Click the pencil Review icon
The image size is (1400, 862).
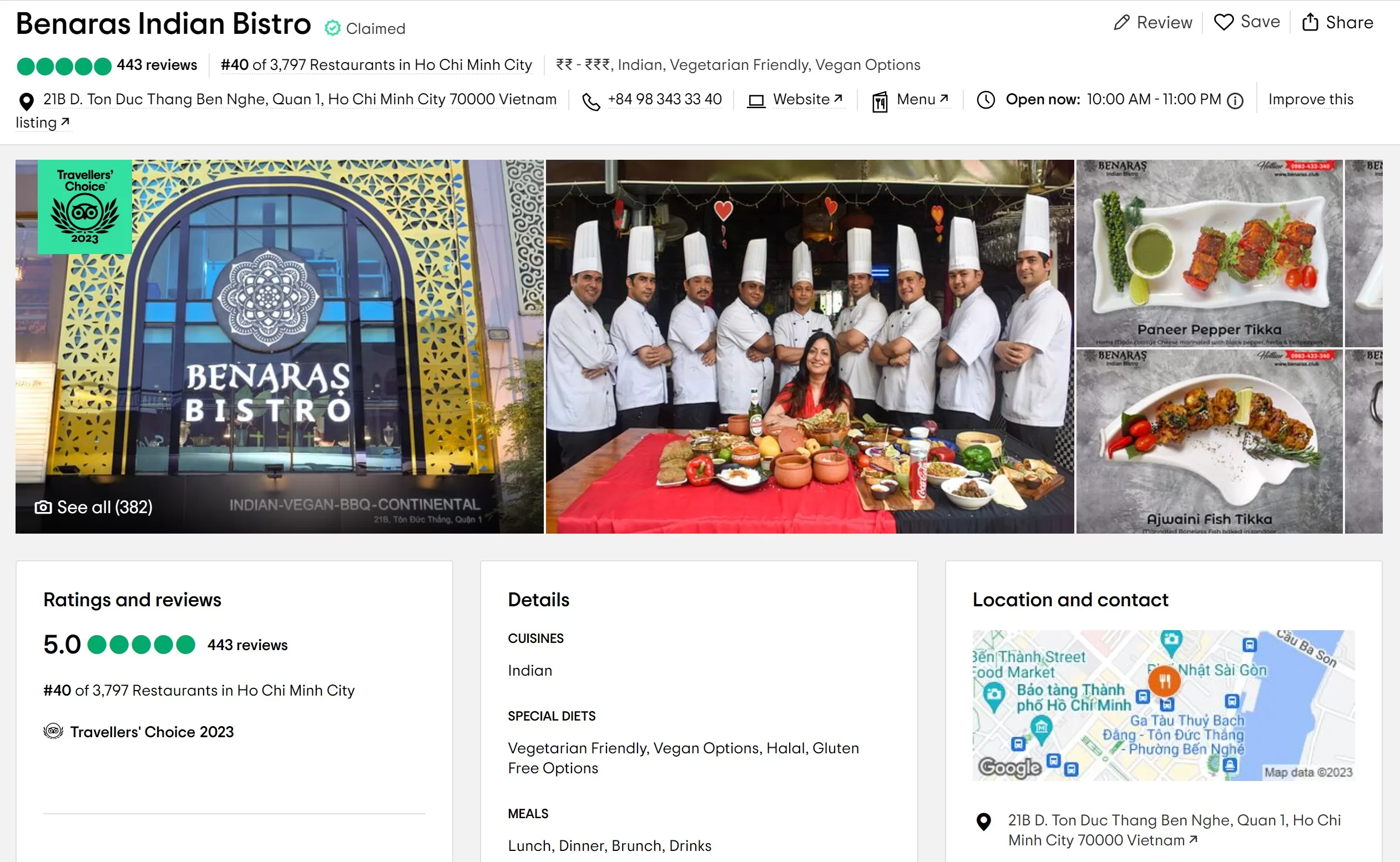tap(1121, 23)
